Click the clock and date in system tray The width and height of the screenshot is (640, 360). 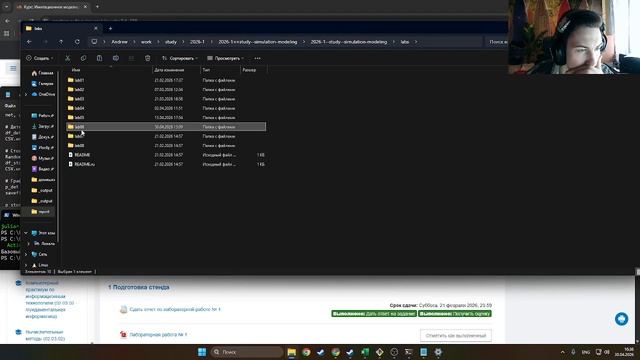(x=624, y=352)
